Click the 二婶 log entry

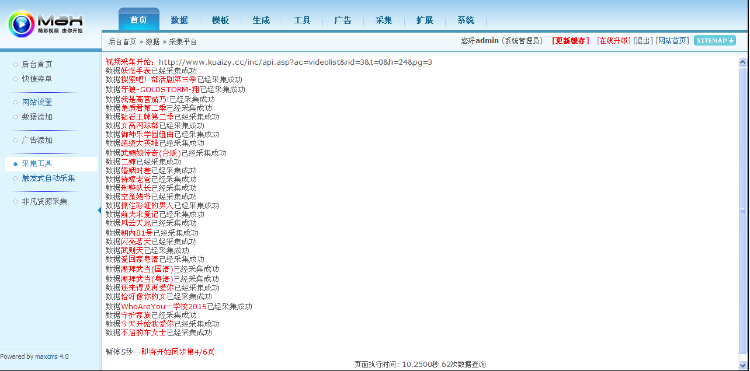point(143,162)
